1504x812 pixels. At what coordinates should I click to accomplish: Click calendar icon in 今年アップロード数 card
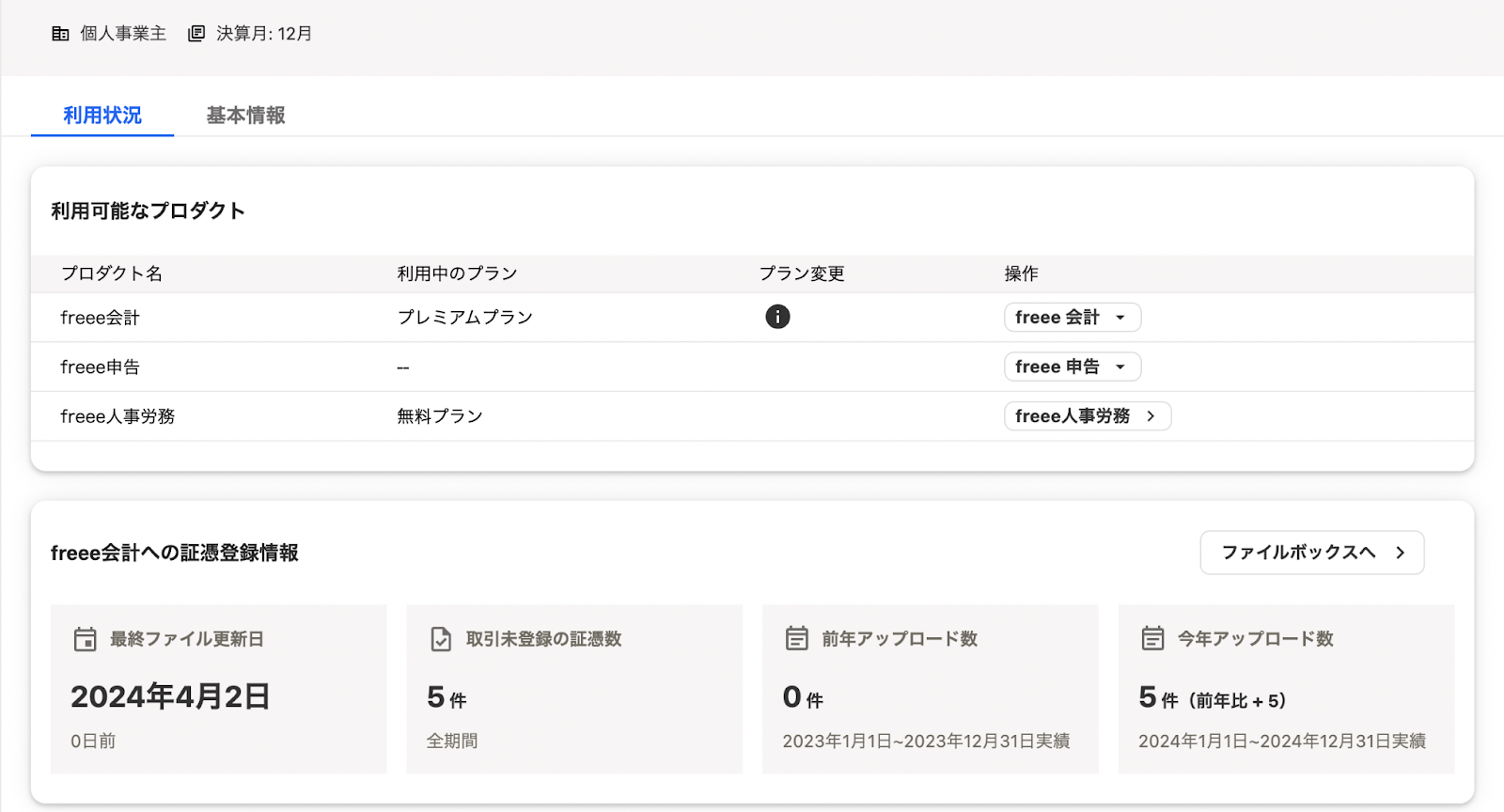click(1152, 638)
